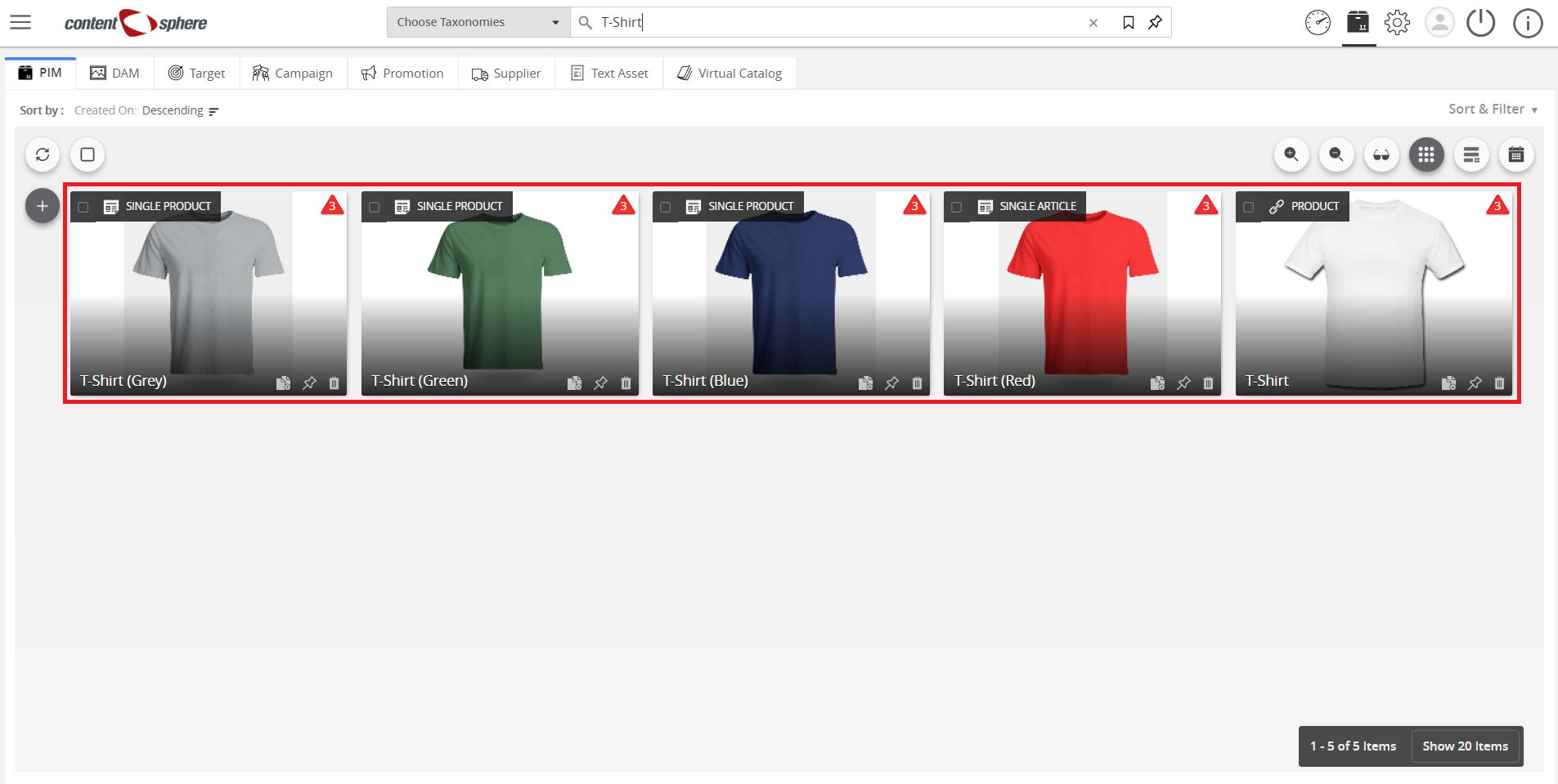Switch to grid tile view
The width and height of the screenshot is (1558, 784).
coord(1426,155)
